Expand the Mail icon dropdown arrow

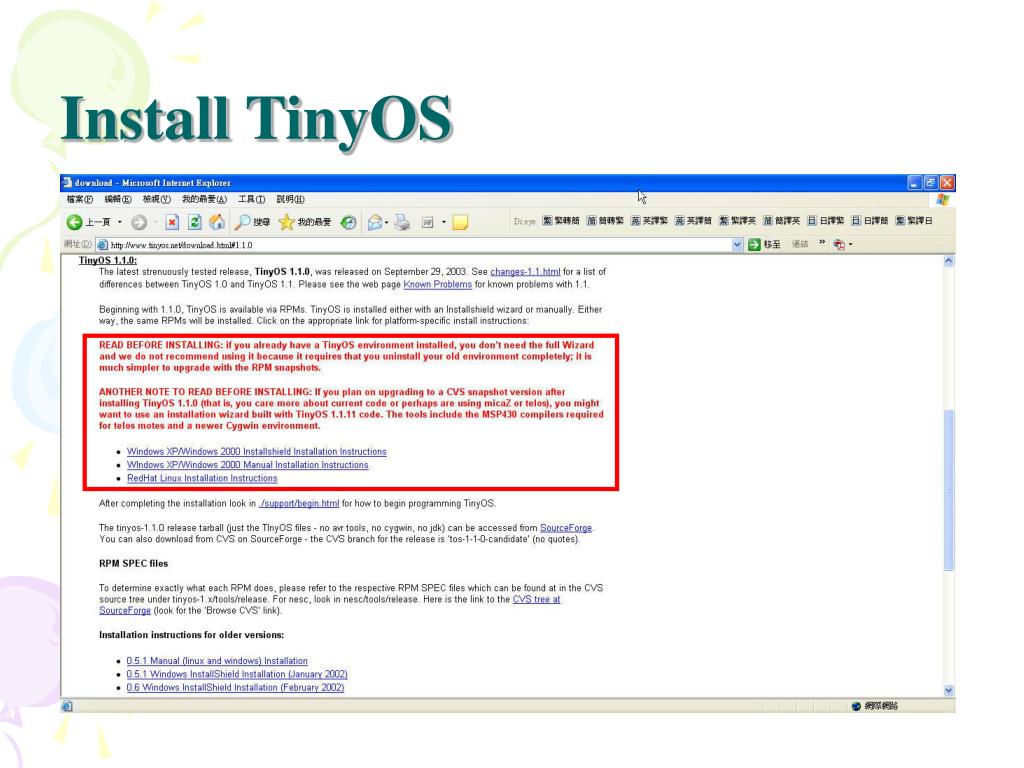[x=387, y=222]
